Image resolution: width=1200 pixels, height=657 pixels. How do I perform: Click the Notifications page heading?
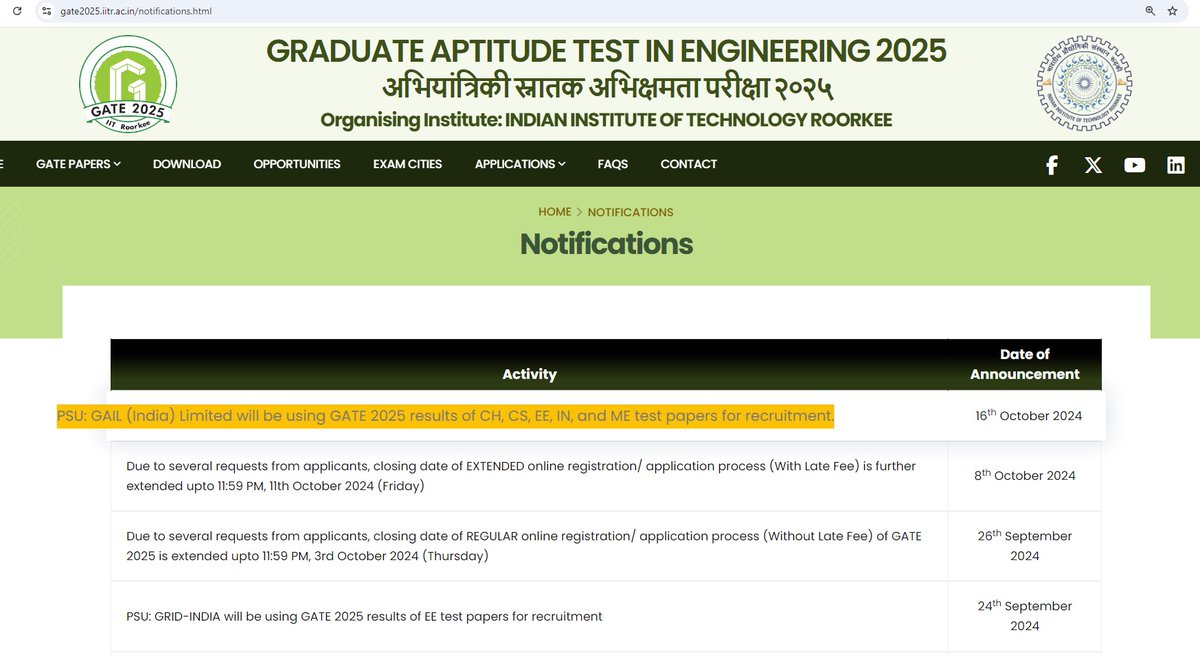click(606, 244)
